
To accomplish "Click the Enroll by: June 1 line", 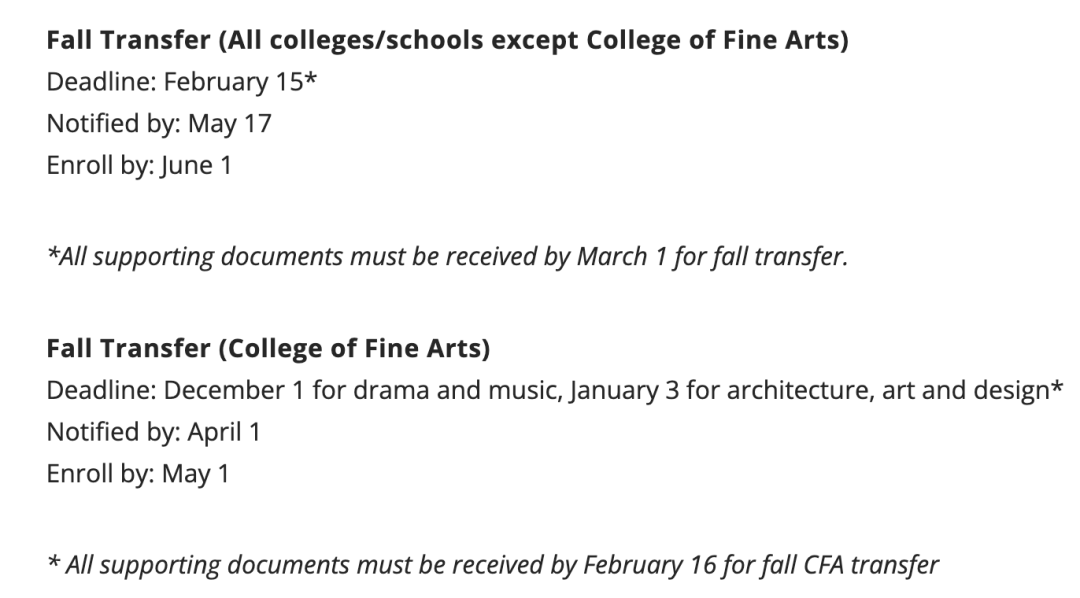I will pos(139,165).
